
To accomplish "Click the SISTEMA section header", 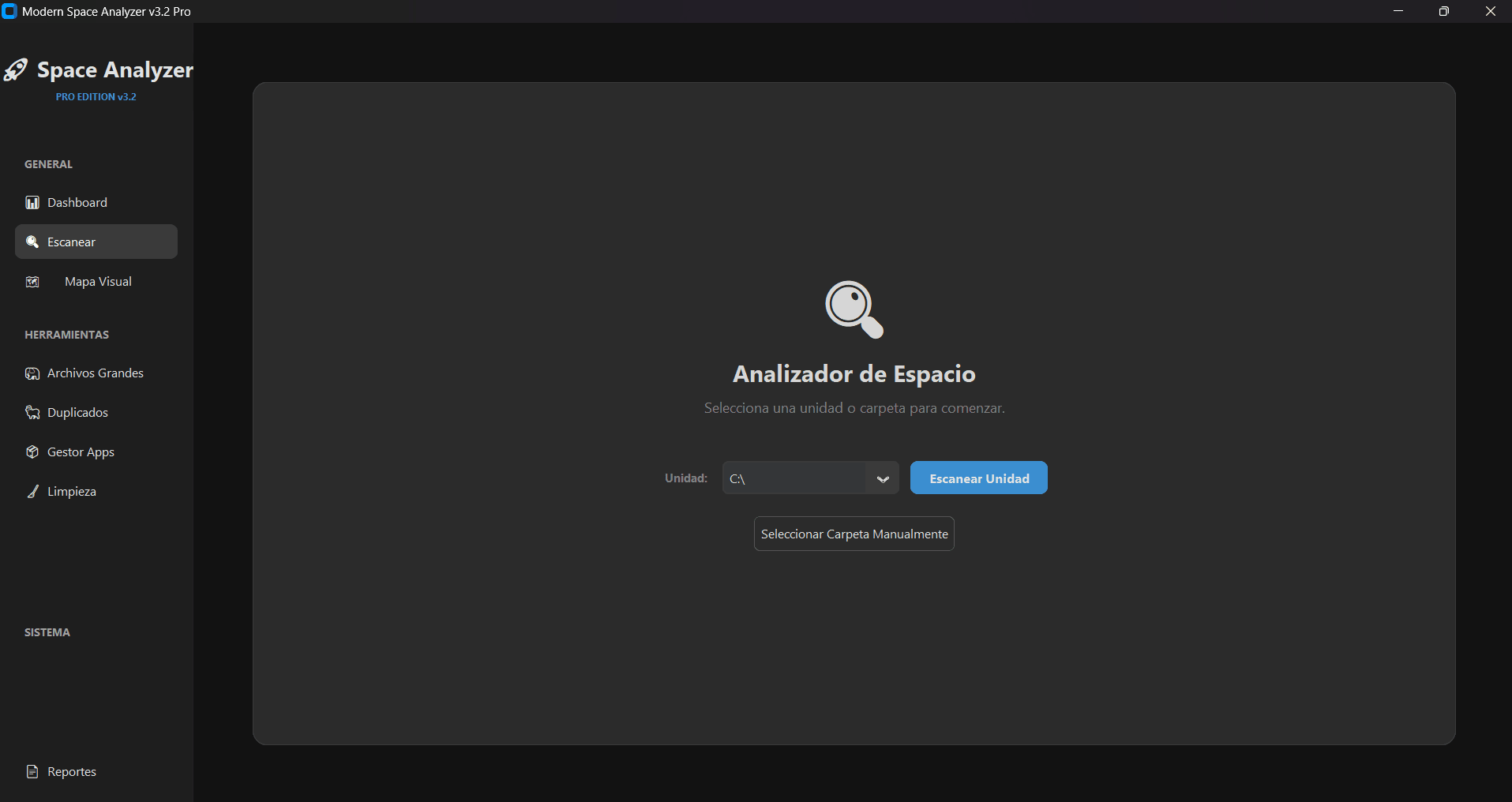I will (x=47, y=632).
